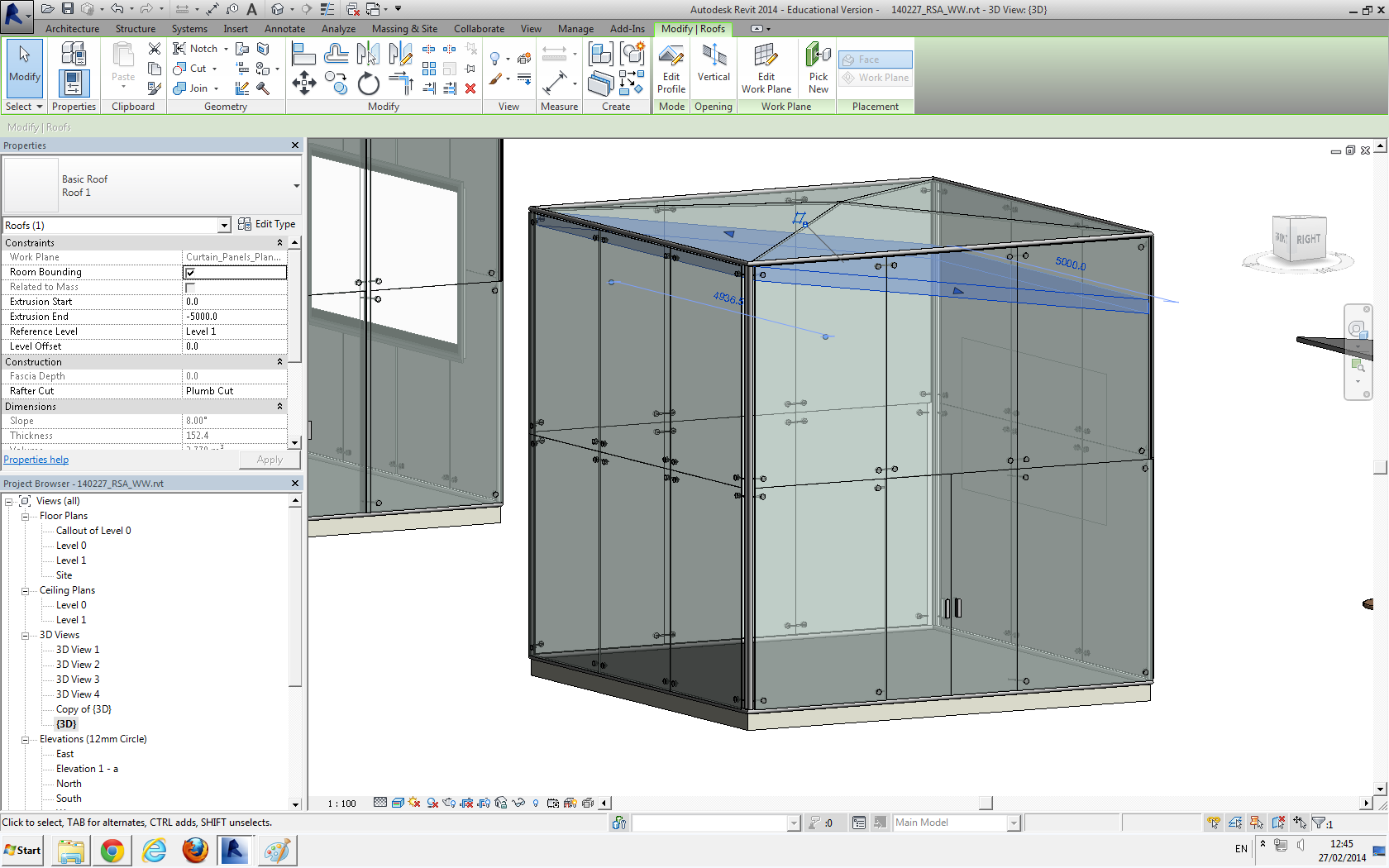Open the Join geometry dropdown arrow
The image size is (1389, 868).
point(217,88)
